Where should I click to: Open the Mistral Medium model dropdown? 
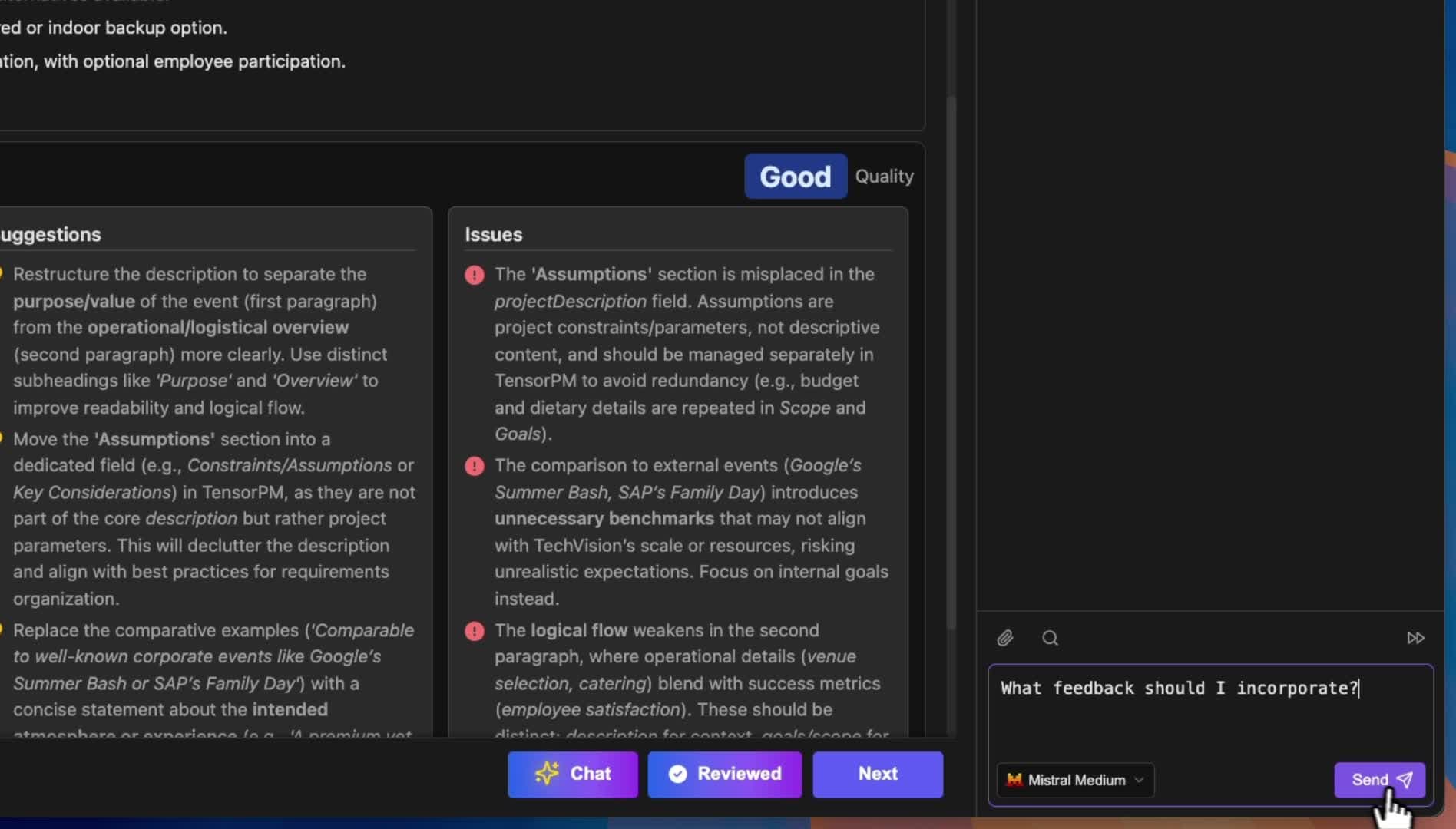[1075, 780]
